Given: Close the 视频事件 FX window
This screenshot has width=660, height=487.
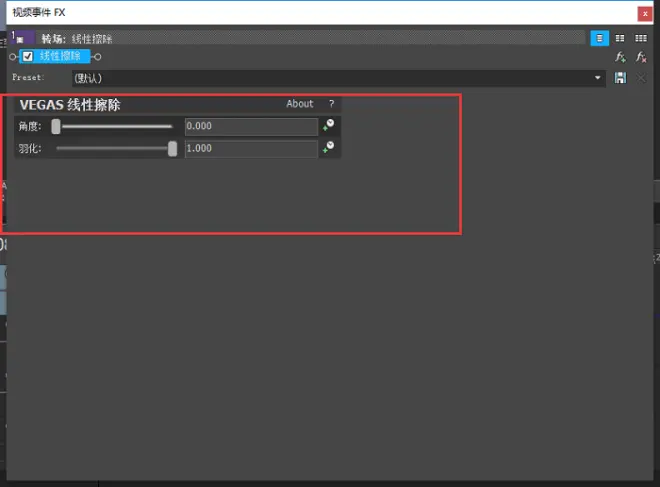Looking at the screenshot, I should coord(645,14).
